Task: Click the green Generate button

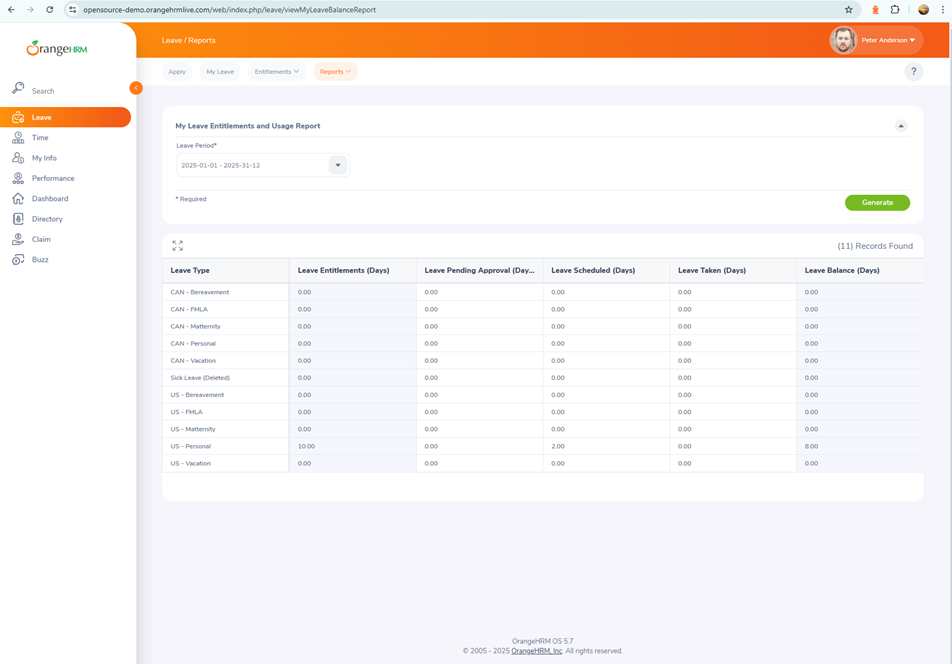Action: [x=877, y=203]
